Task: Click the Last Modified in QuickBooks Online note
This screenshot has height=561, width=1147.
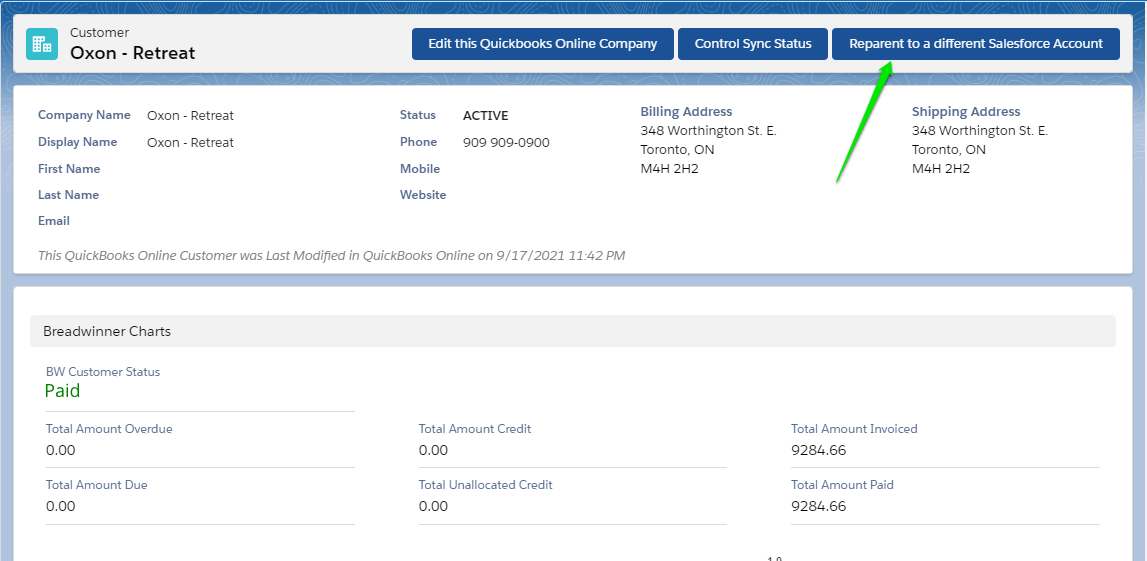Action: tap(331, 256)
